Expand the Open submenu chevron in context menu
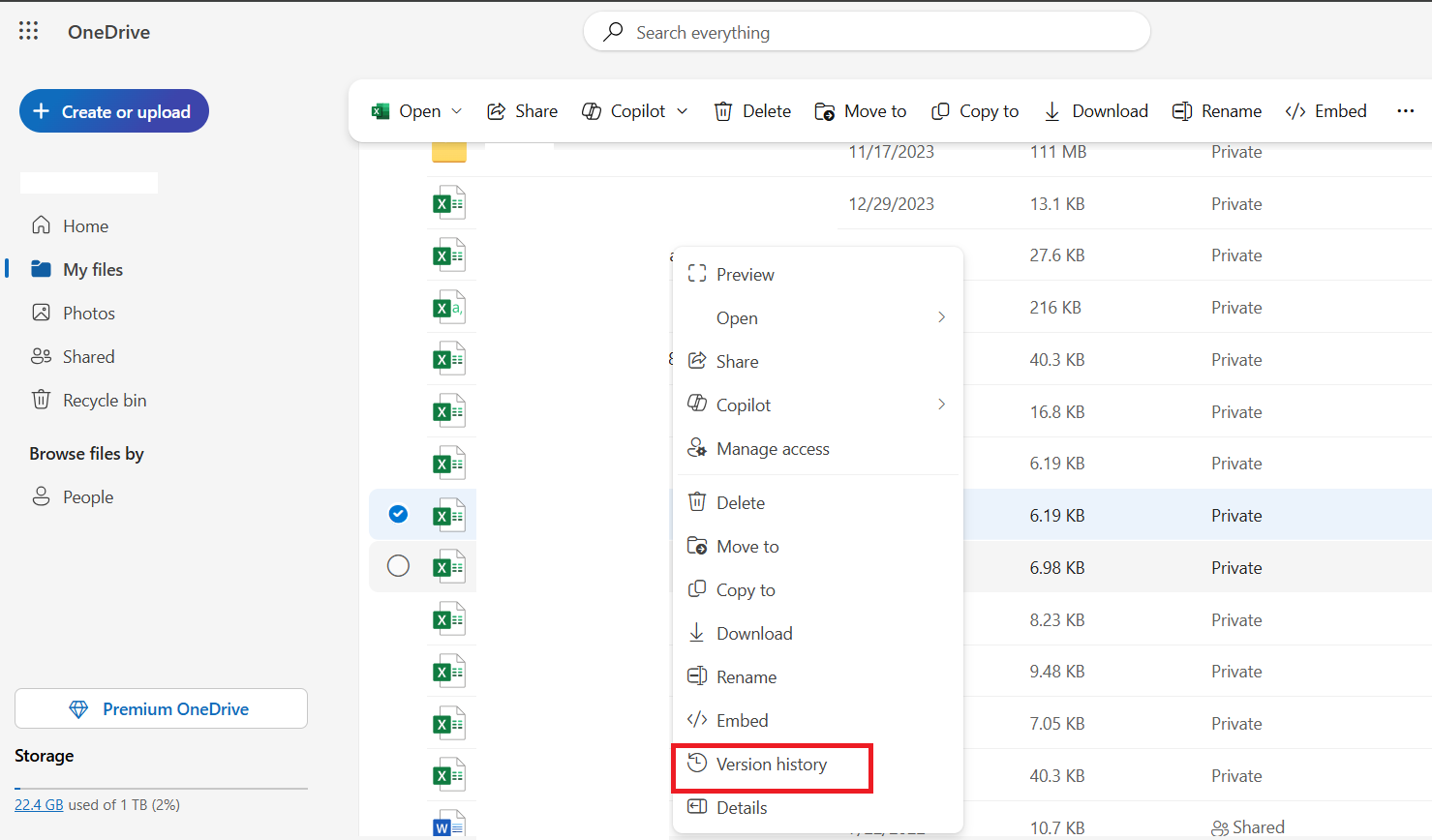The image size is (1432, 840). click(941, 317)
